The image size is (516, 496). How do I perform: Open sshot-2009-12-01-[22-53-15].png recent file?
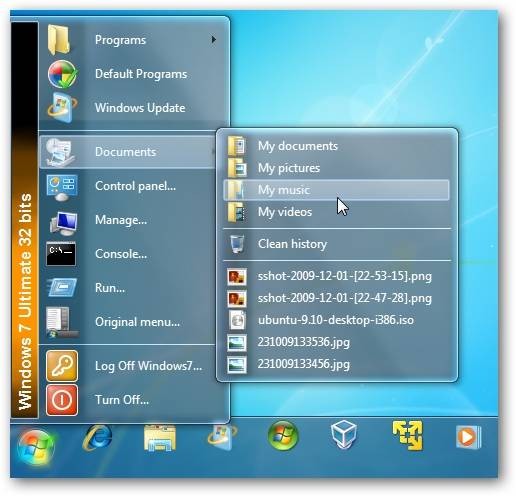coord(345,276)
